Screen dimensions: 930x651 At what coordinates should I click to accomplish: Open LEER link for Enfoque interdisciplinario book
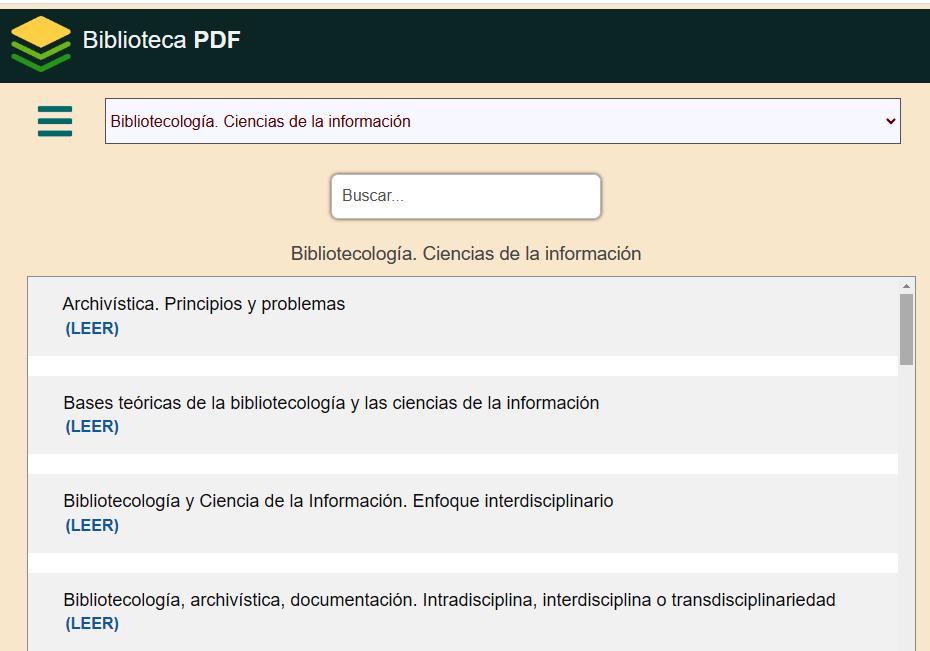[x=92, y=526]
